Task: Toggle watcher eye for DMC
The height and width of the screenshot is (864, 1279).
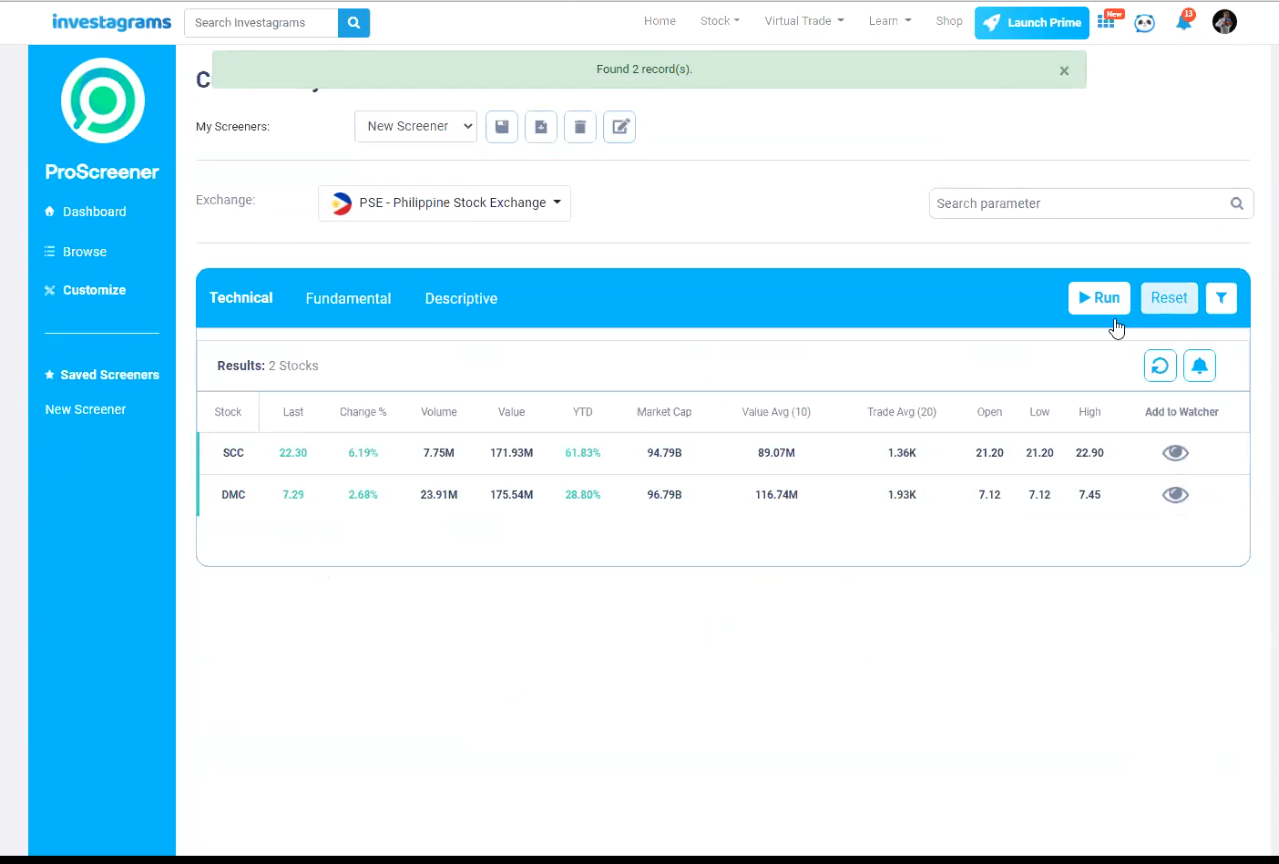Action: pos(1175,495)
